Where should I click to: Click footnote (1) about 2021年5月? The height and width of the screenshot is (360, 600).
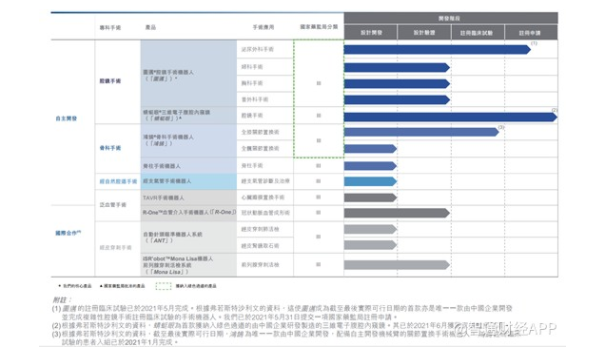(282, 313)
